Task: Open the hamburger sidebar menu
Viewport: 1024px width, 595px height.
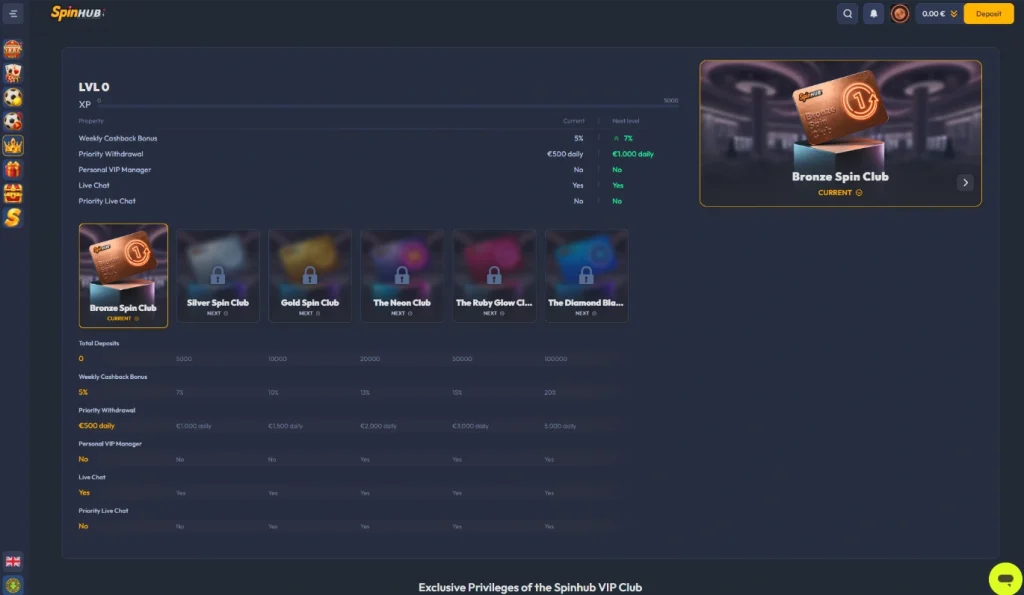Action: coord(13,13)
